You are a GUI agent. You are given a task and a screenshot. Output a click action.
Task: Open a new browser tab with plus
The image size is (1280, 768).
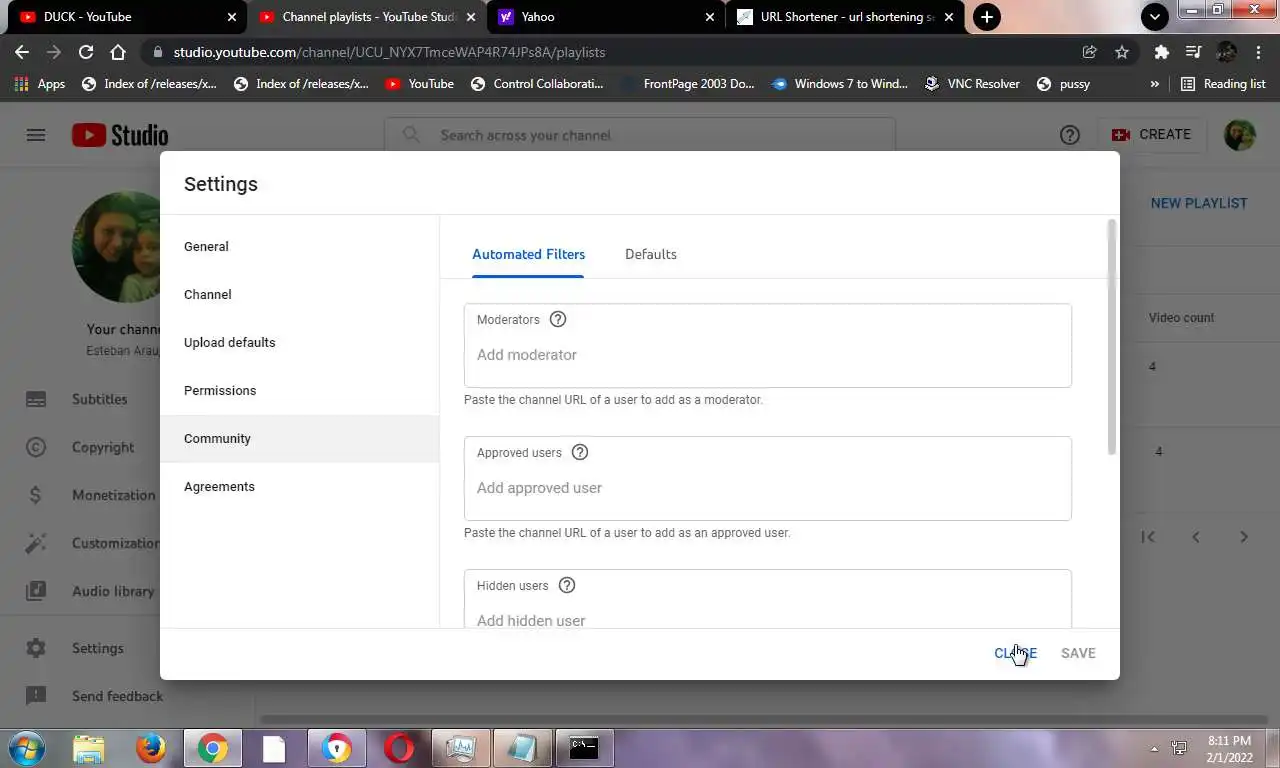[x=987, y=17]
